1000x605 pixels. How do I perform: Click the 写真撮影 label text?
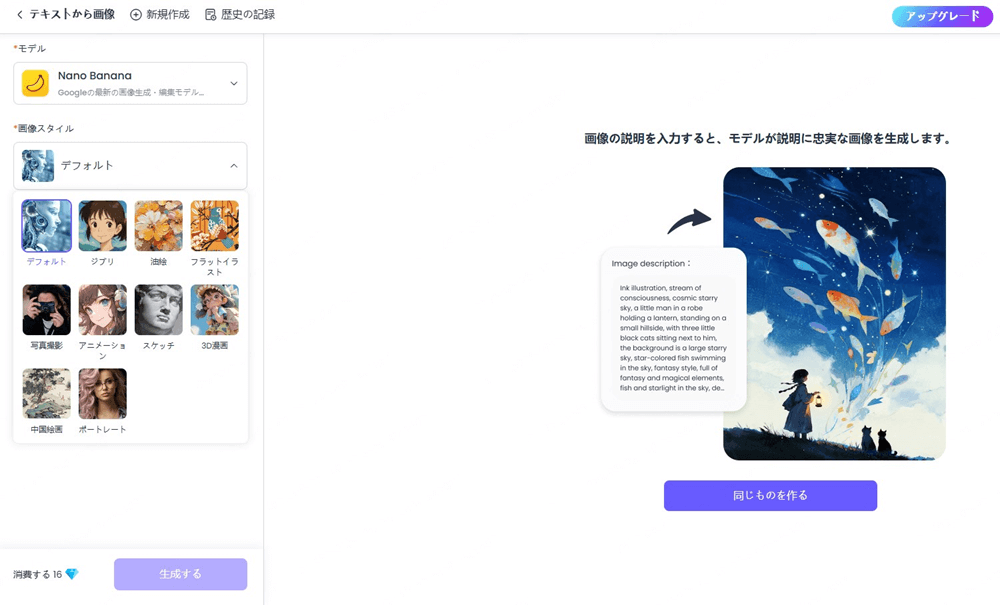tap(47, 346)
